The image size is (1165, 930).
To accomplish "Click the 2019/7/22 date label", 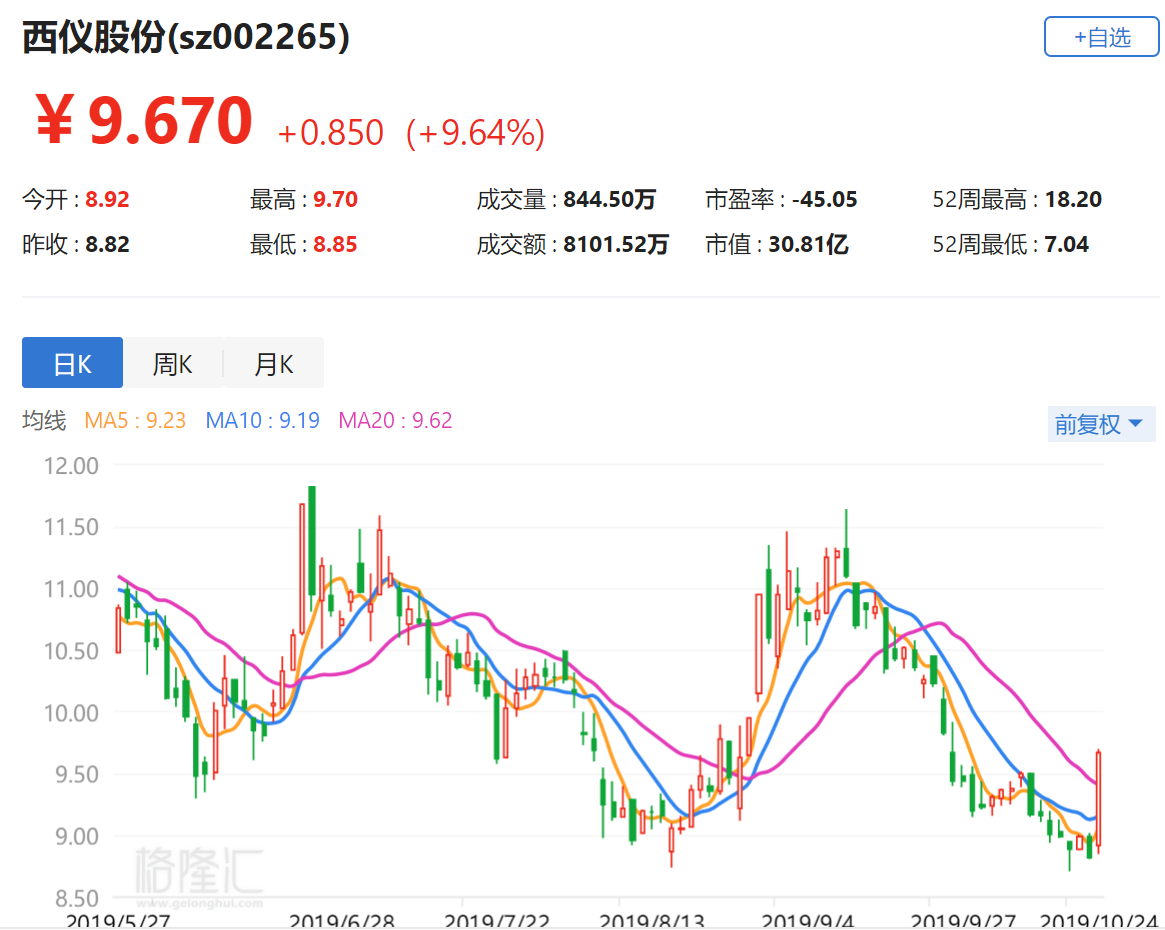I will [497, 921].
